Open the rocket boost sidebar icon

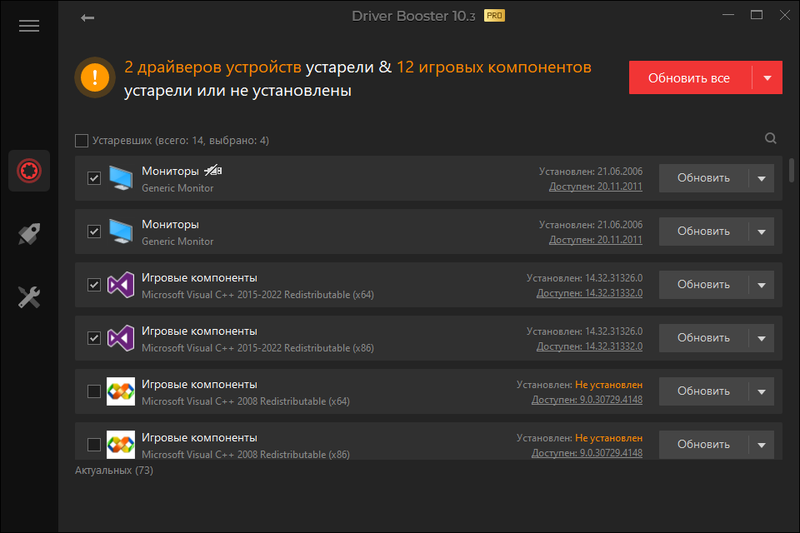tap(29, 234)
